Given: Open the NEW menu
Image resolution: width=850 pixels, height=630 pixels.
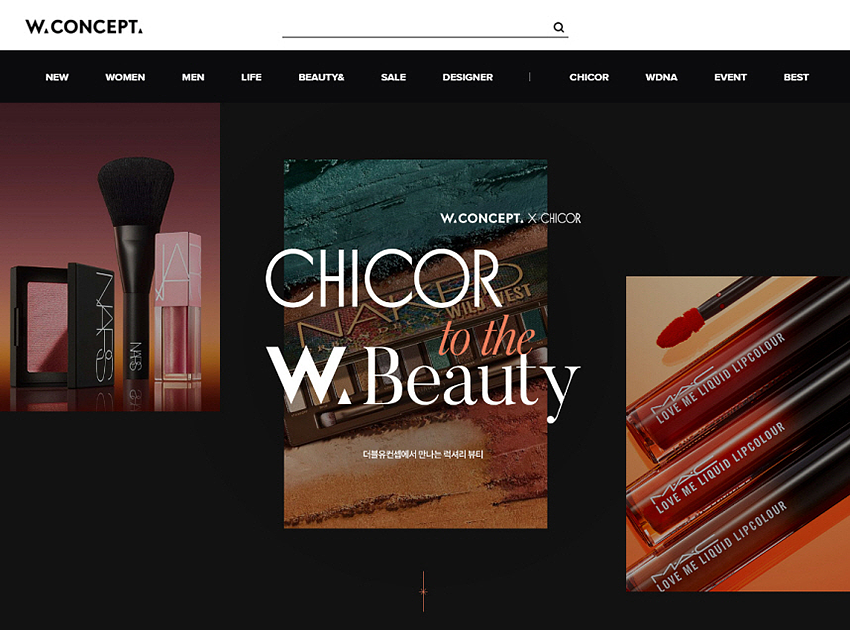Looking at the screenshot, I should (x=57, y=77).
